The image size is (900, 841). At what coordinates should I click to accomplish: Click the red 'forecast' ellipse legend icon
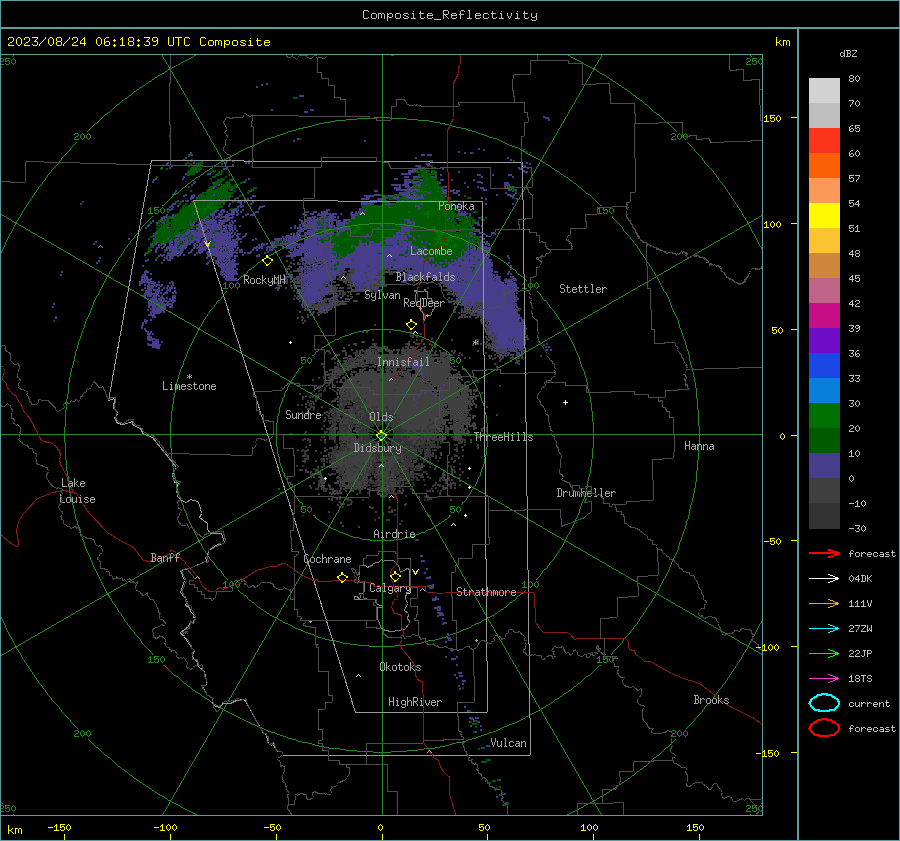click(824, 728)
